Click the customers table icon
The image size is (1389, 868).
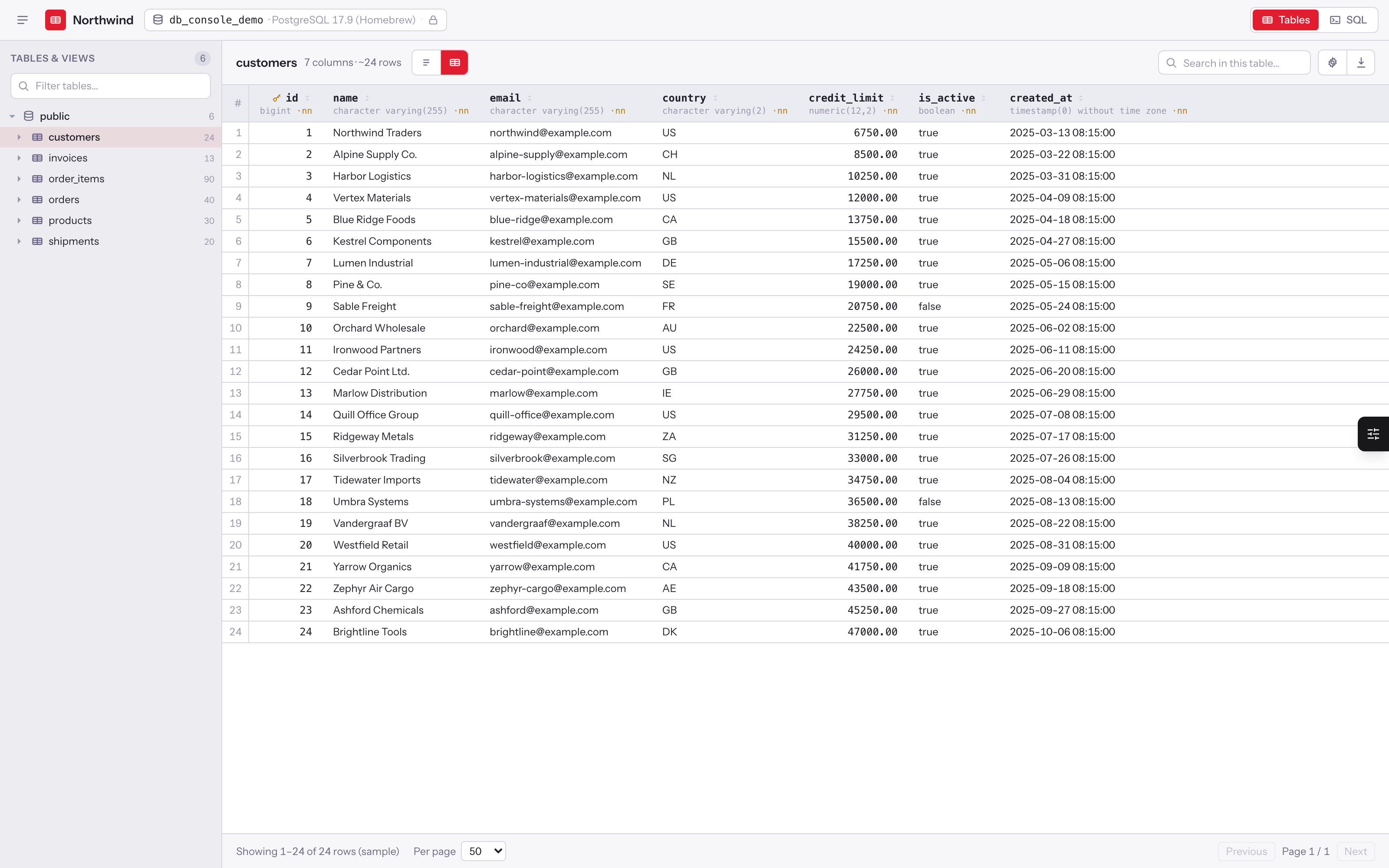37,137
